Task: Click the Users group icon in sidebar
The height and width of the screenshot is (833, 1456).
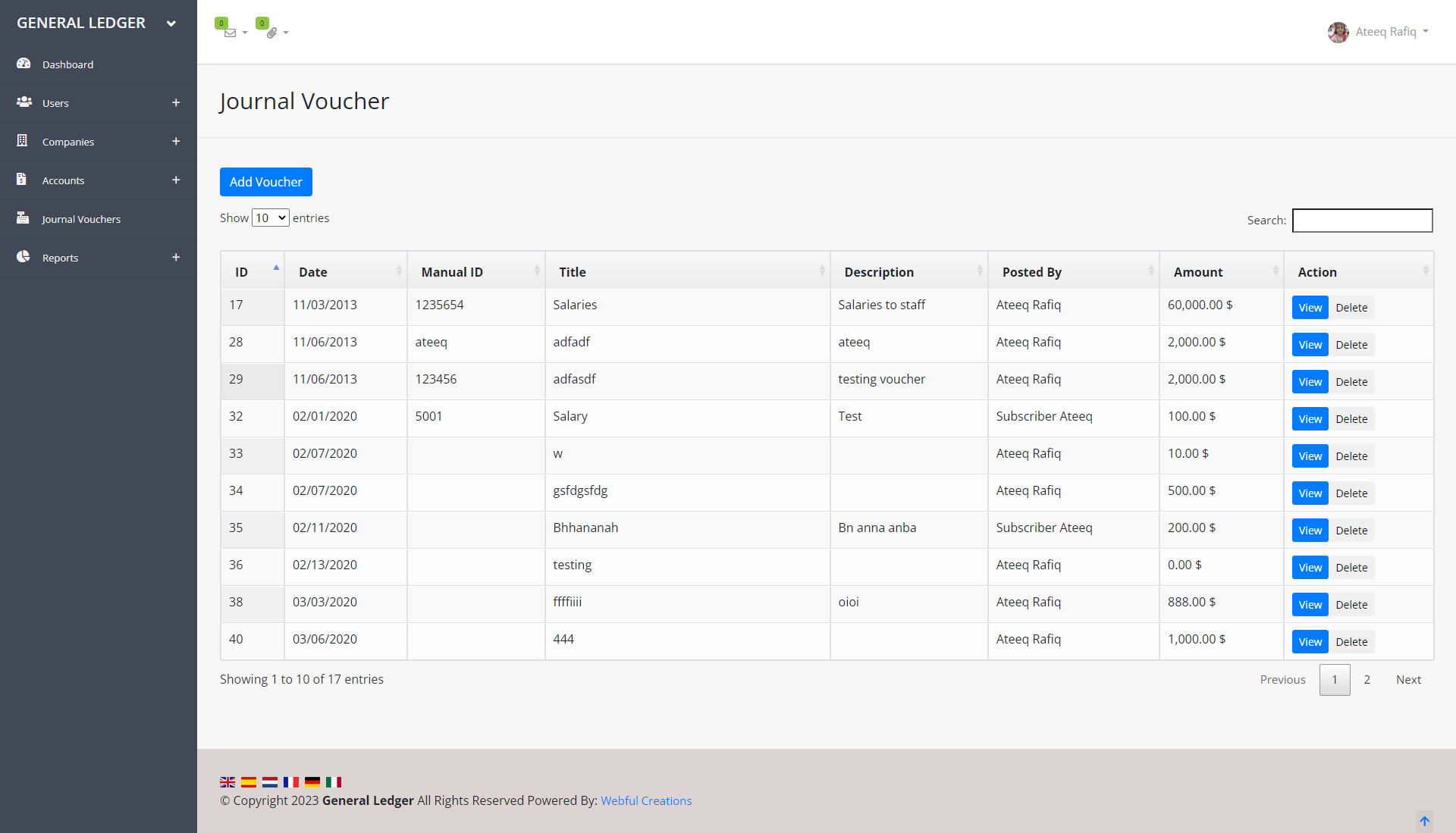Action: pyautogui.click(x=24, y=102)
